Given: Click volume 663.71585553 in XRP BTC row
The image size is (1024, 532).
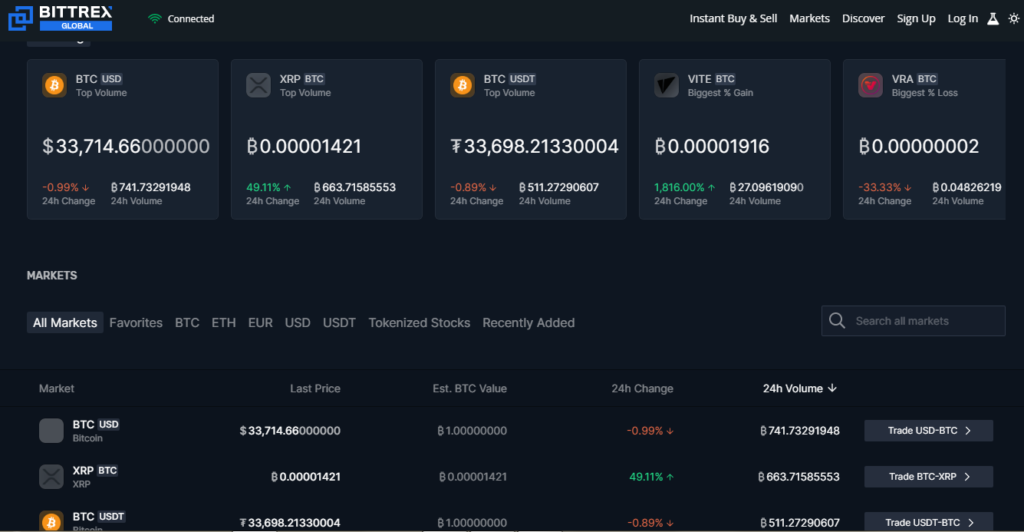Looking at the screenshot, I should (799, 477).
